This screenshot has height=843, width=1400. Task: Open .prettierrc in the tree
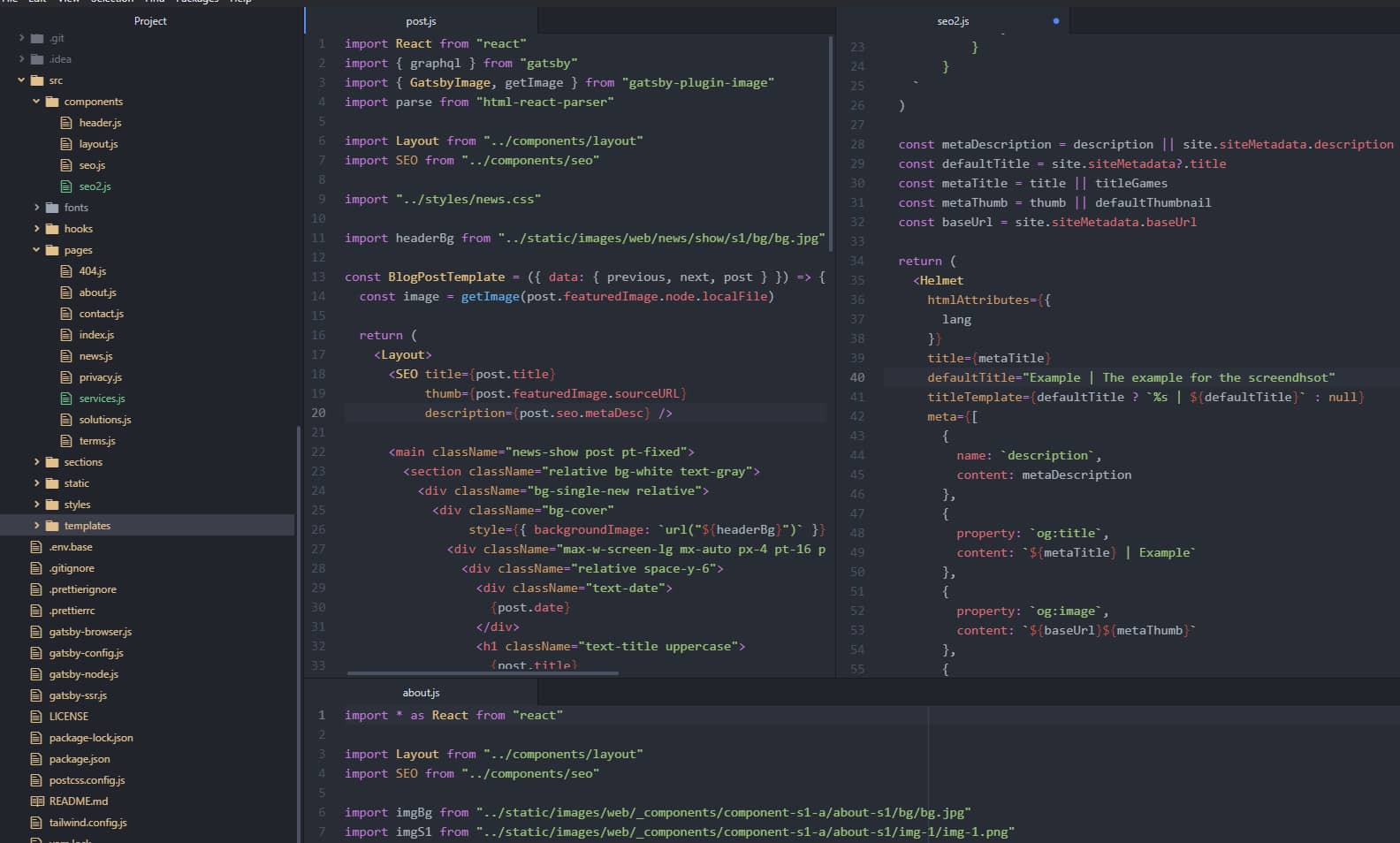click(72, 611)
